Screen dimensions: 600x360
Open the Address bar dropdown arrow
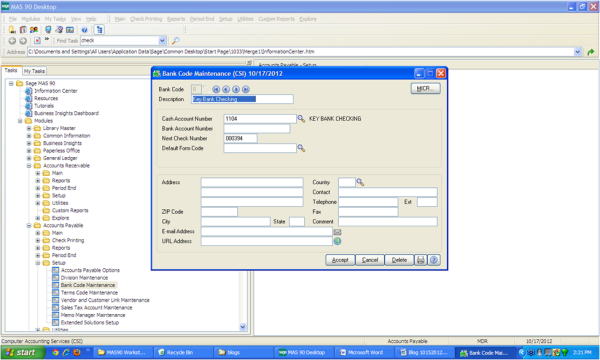[x=577, y=52]
